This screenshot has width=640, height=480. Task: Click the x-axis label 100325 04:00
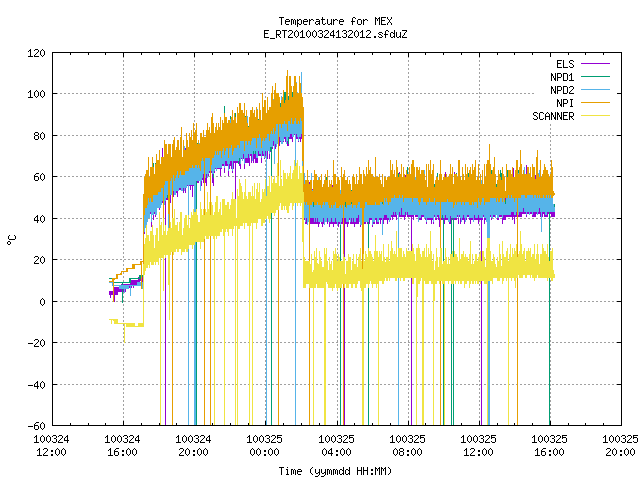(336, 446)
